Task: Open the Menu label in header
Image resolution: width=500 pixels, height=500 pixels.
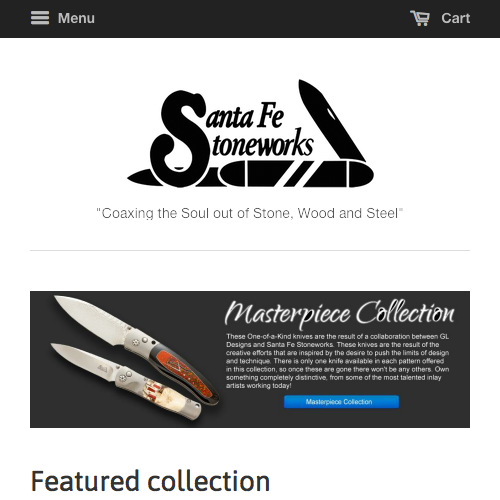Action: (76, 18)
